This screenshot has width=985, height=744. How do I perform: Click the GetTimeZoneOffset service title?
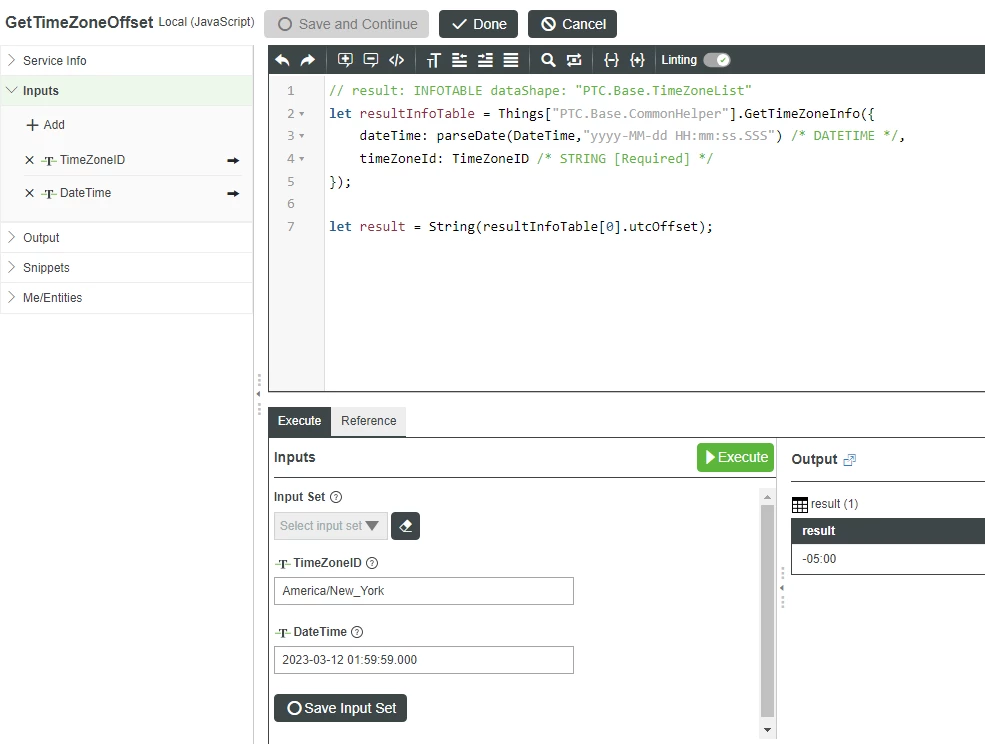click(x=79, y=22)
